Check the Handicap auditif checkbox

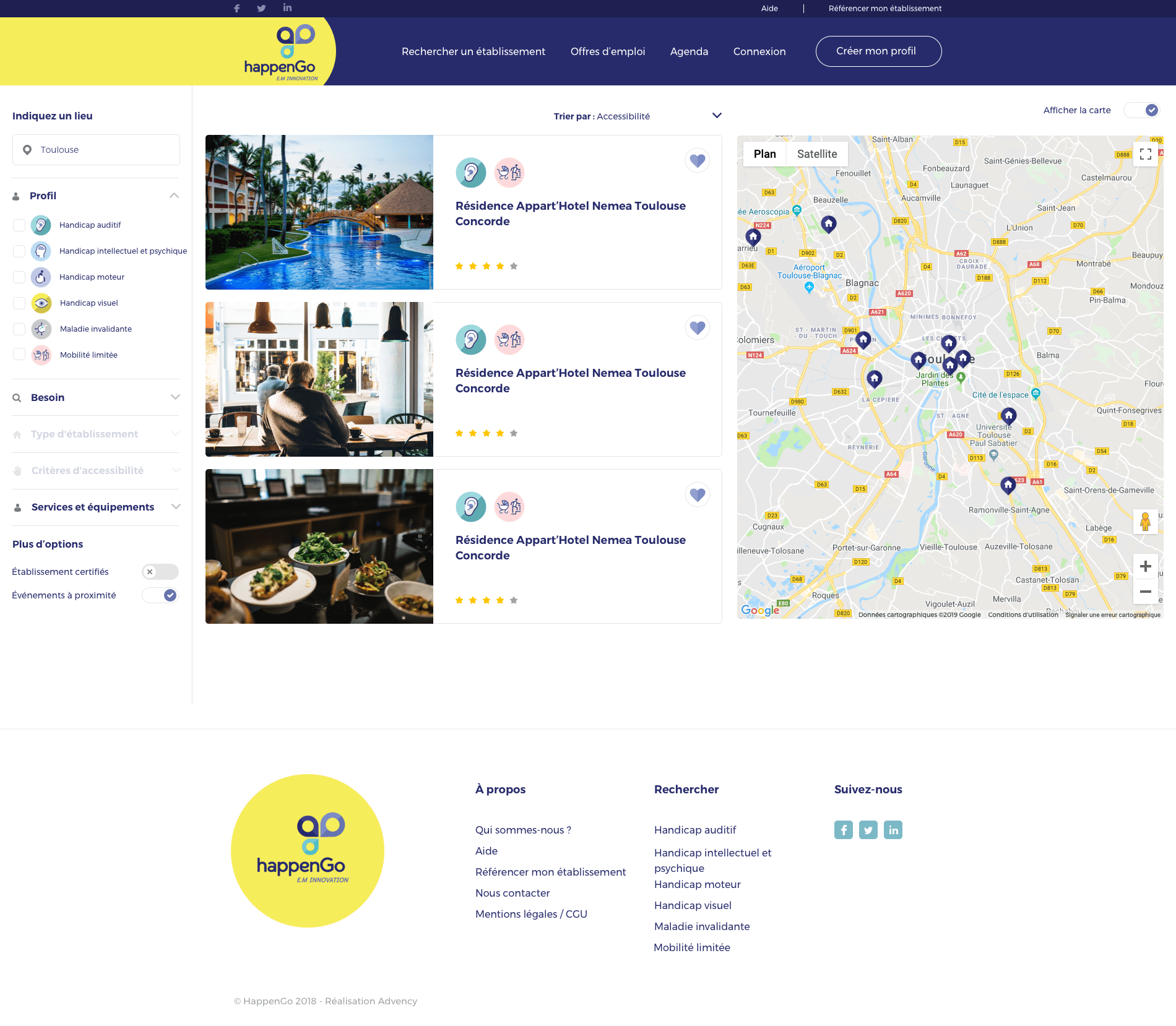(x=19, y=225)
